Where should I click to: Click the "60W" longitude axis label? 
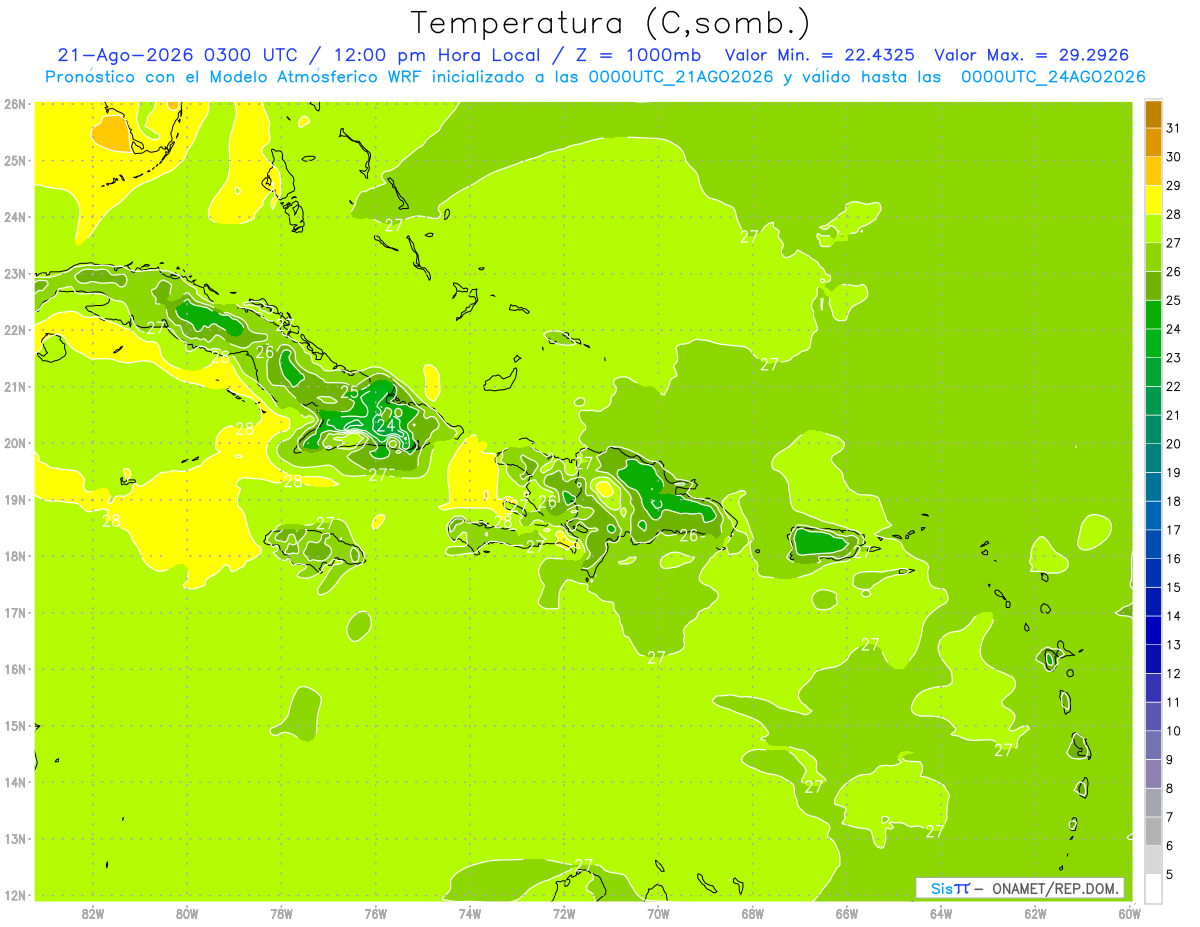pos(1129,912)
